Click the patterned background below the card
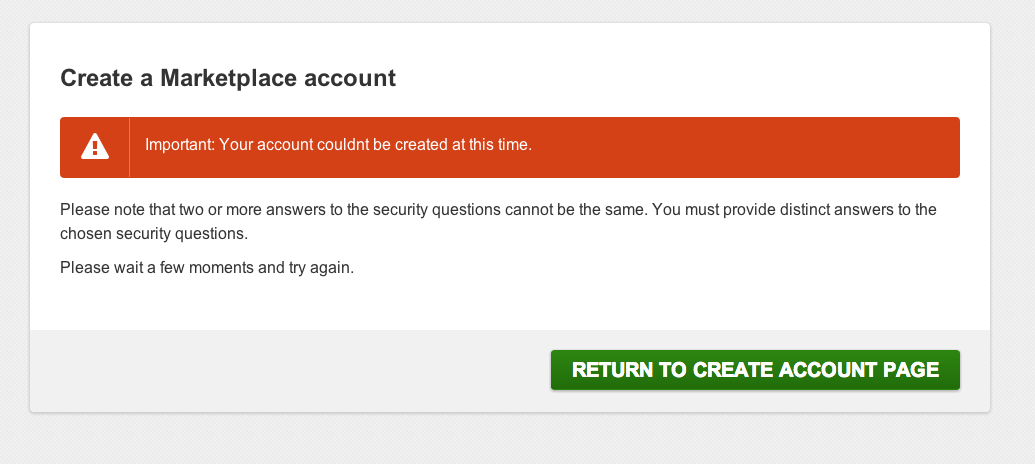The height and width of the screenshot is (464, 1035). (500, 440)
